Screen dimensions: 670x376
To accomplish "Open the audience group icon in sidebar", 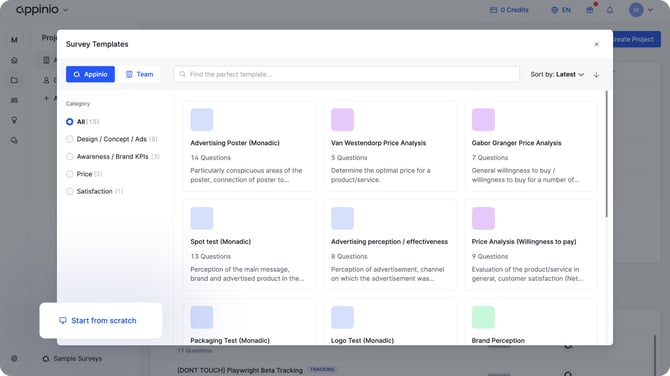I will tap(14, 100).
